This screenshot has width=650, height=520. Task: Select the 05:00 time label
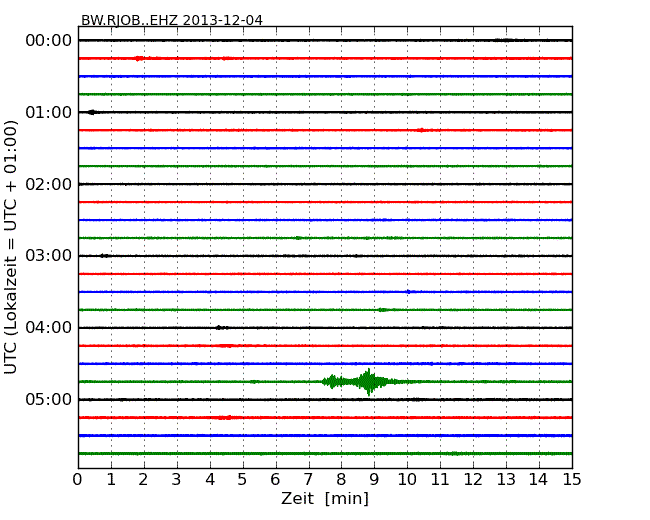(49, 399)
